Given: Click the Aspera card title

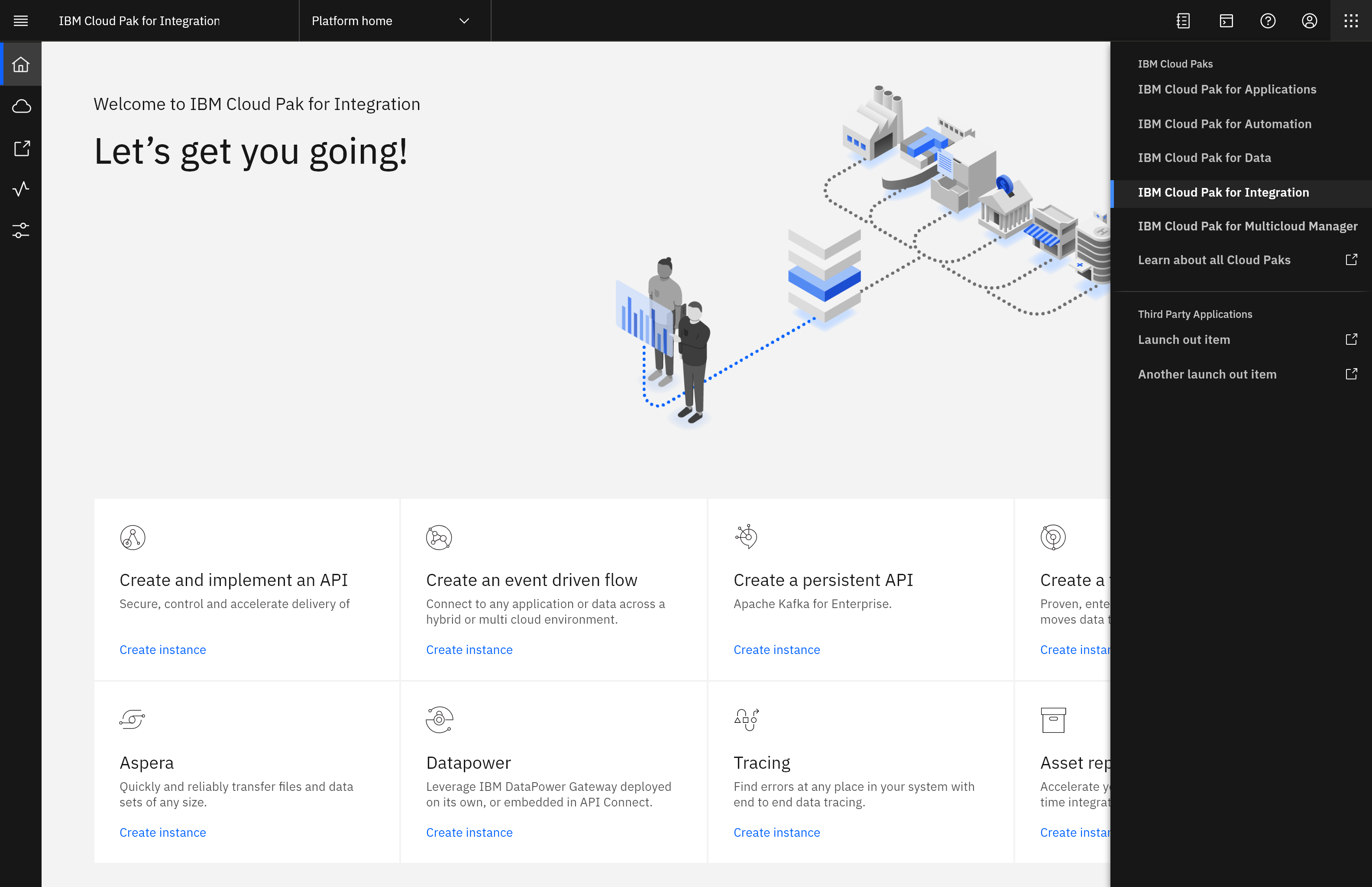Looking at the screenshot, I should click(147, 763).
